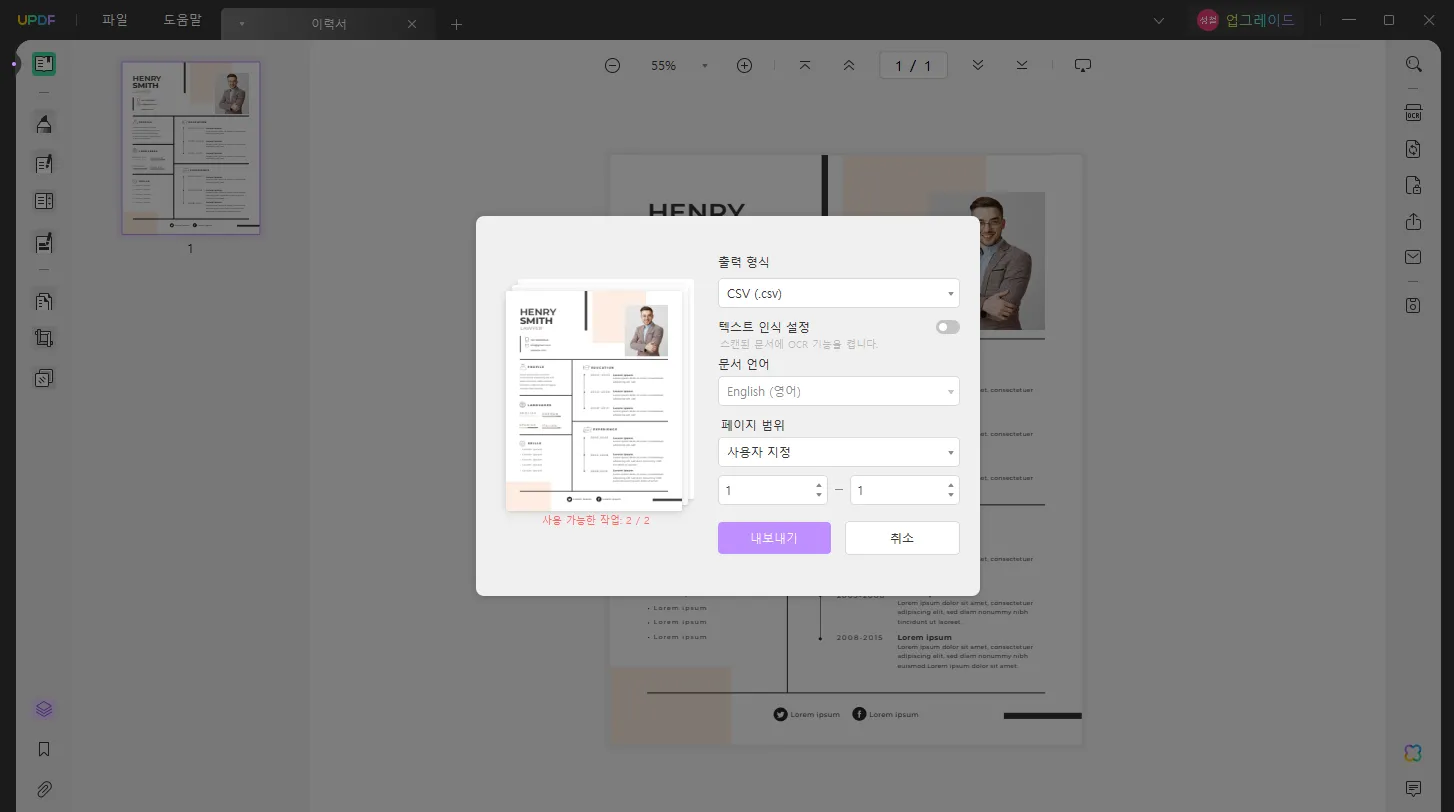The height and width of the screenshot is (812, 1454).
Task: Jump to the first page
Action: point(805,65)
